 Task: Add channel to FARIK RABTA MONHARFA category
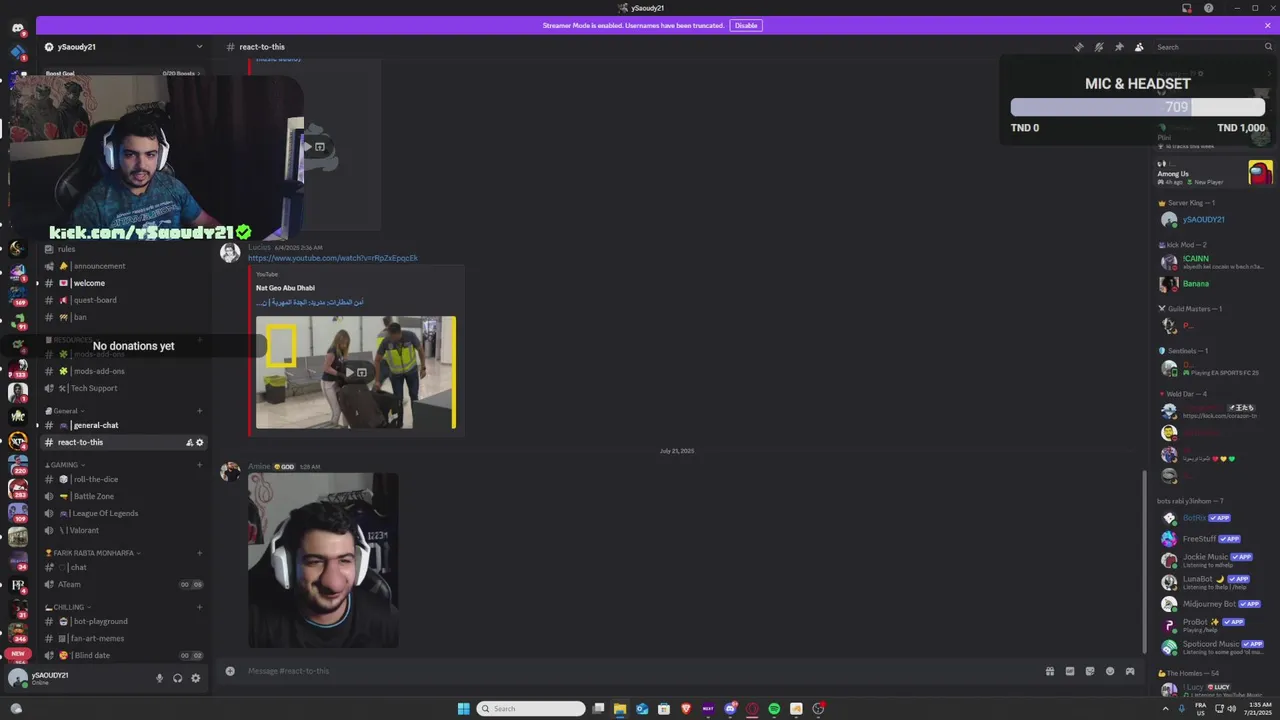click(x=199, y=553)
